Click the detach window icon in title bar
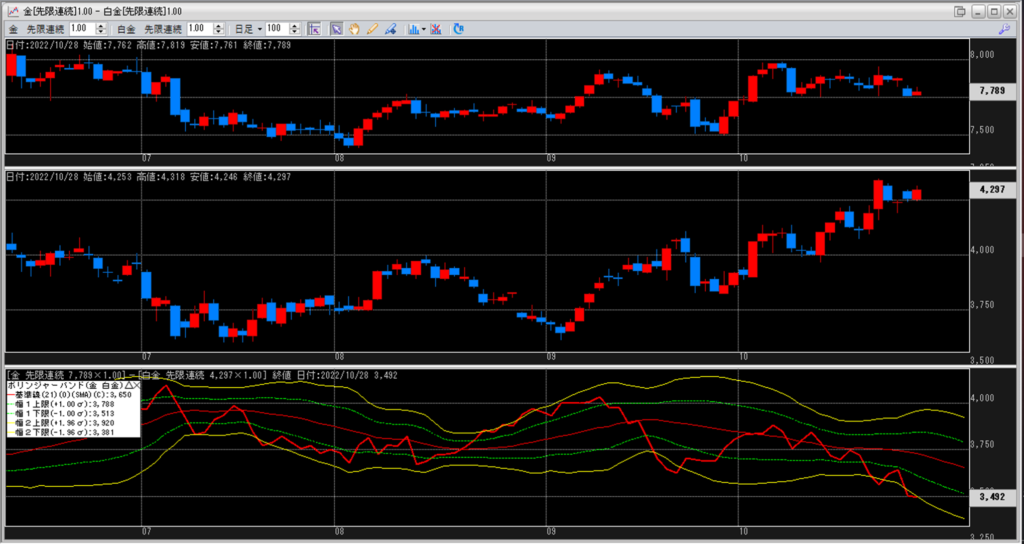The width and height of the screenshot is (1024, 544). [960, 10]
